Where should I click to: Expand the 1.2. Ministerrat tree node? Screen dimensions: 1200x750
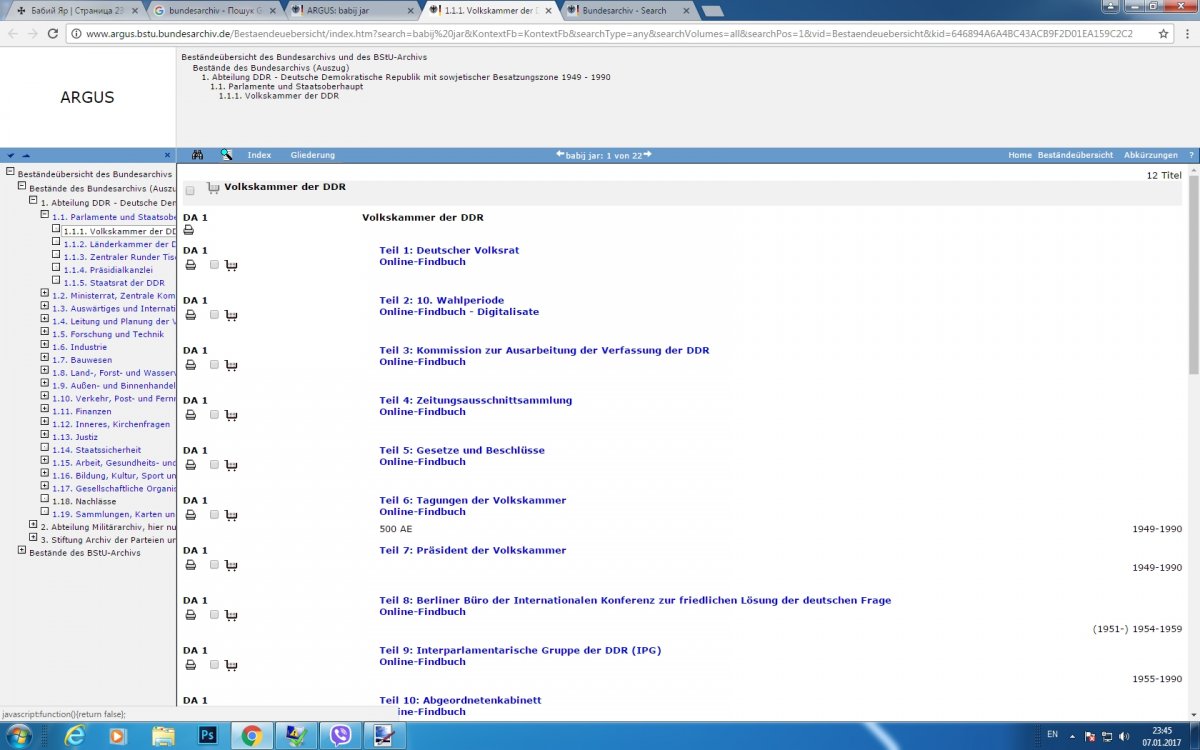click(44, 293)
